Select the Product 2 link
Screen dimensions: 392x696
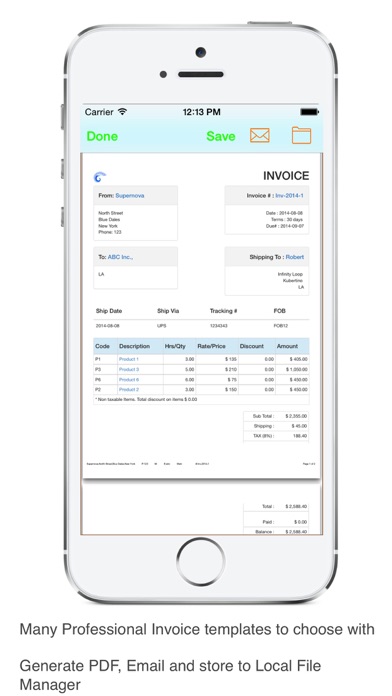coord(129,389)
